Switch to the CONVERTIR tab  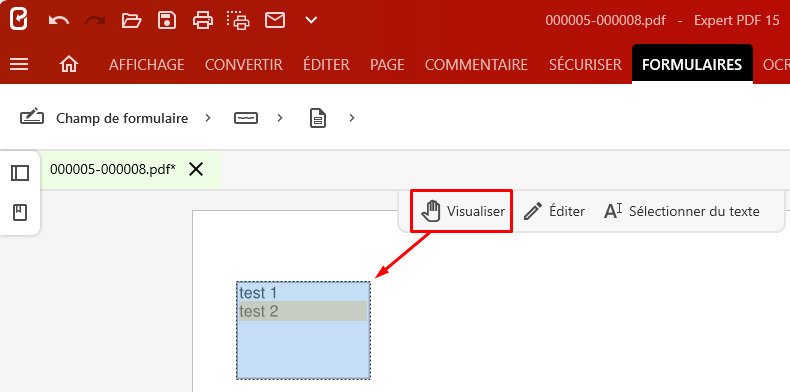tap(243, 65)
